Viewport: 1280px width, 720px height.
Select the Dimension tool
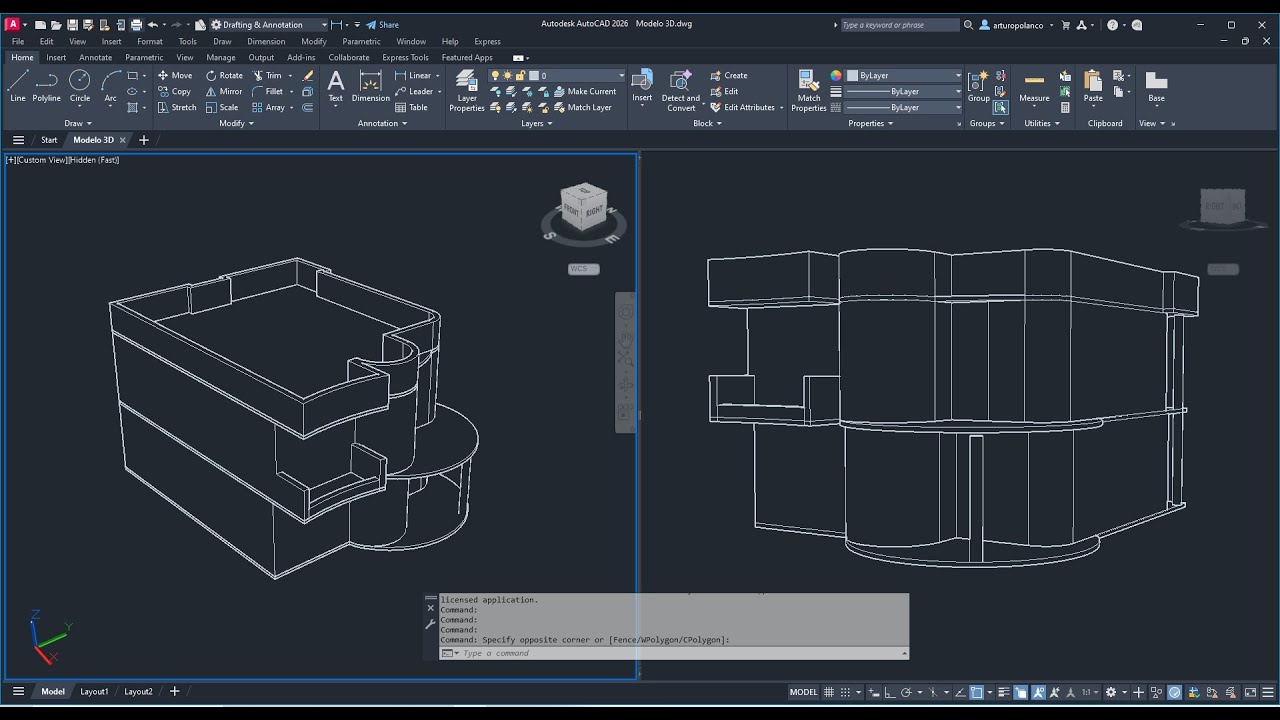click(x=370, y=86)
